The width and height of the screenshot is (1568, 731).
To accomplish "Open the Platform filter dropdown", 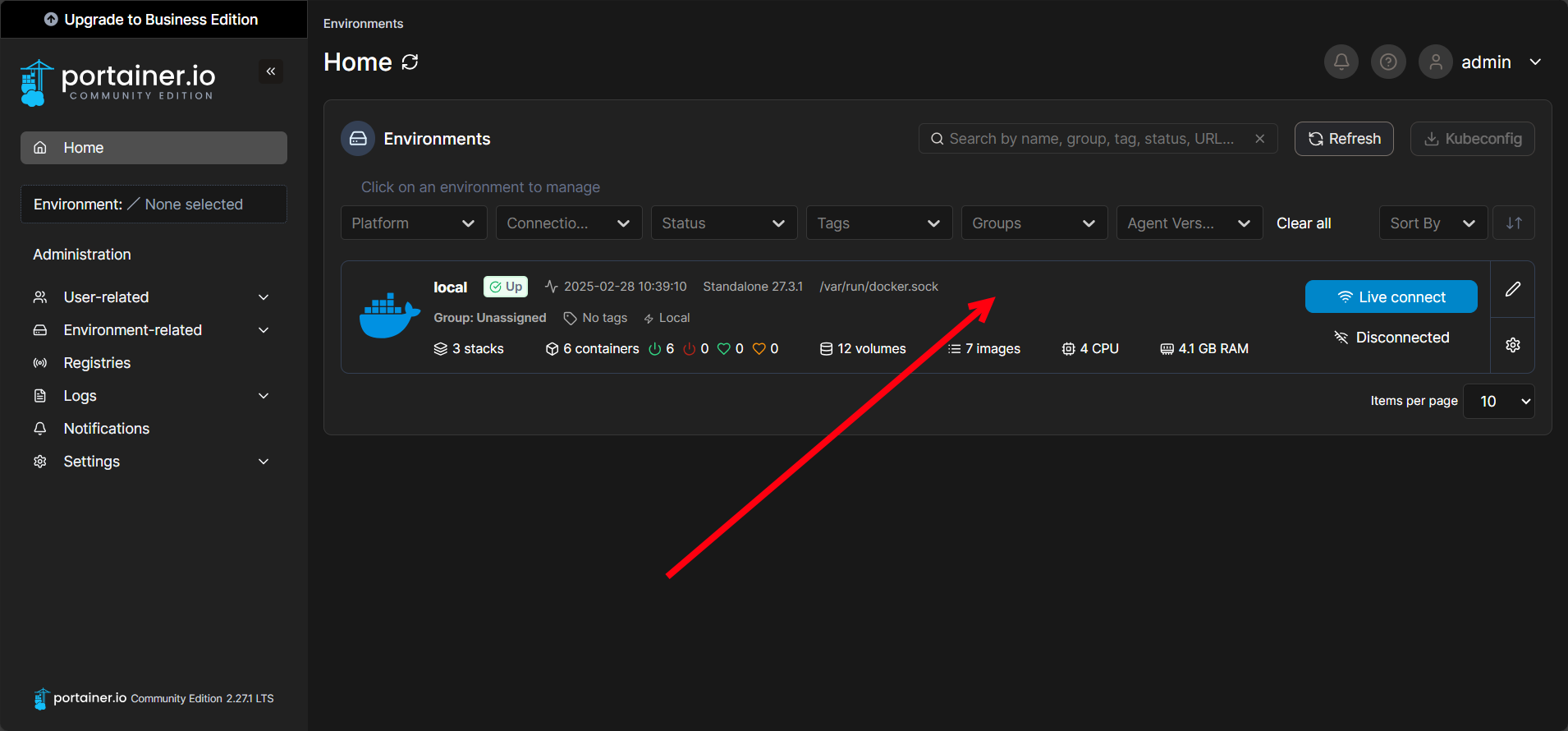I will (x=414, y=223).
